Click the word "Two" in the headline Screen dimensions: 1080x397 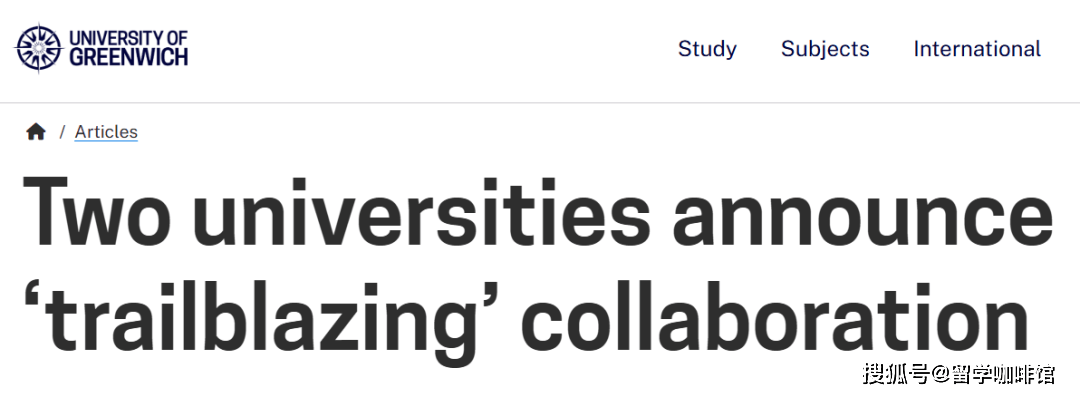tap(96, 212)
